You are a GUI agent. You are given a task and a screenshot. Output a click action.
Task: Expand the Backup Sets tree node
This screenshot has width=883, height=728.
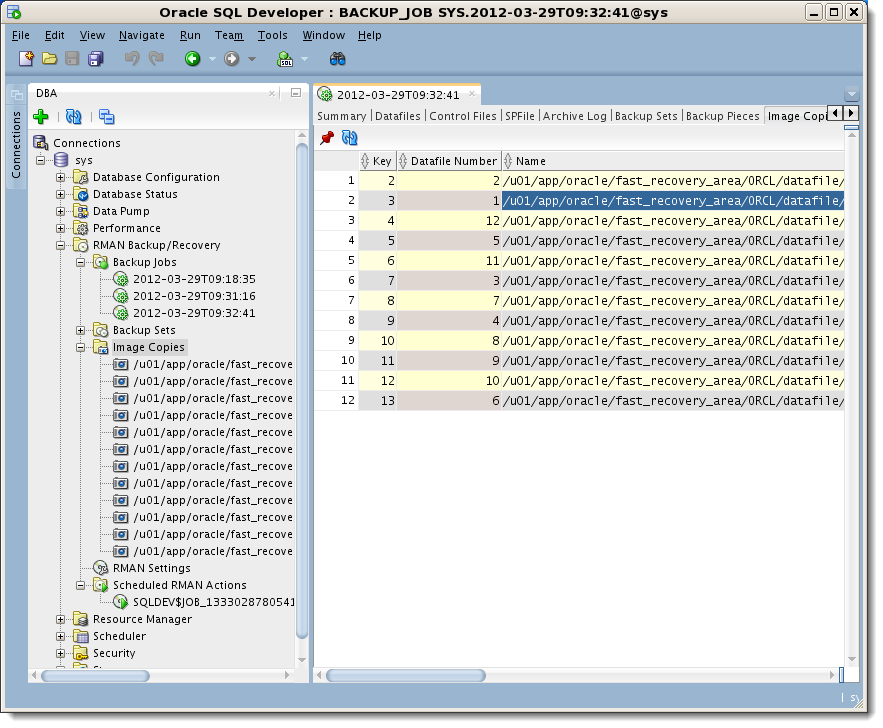(81, 330)
